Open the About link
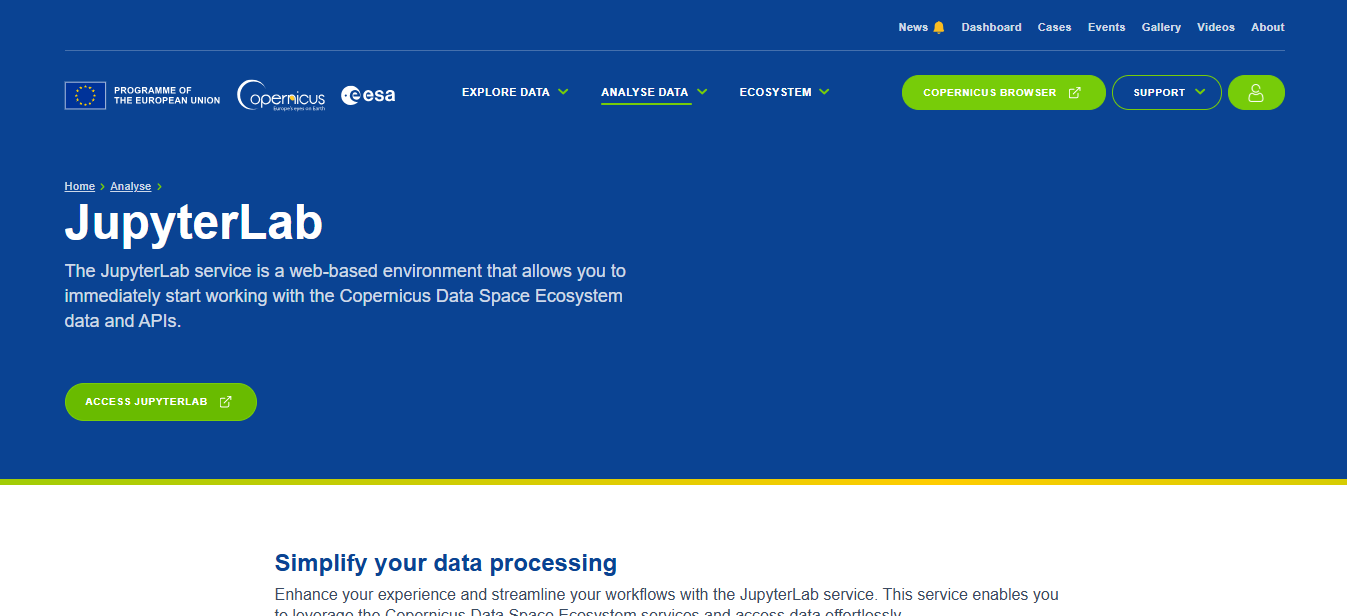Image resolution: width=1347 pixels, height=616 pixels. [x=1268, y=27]
